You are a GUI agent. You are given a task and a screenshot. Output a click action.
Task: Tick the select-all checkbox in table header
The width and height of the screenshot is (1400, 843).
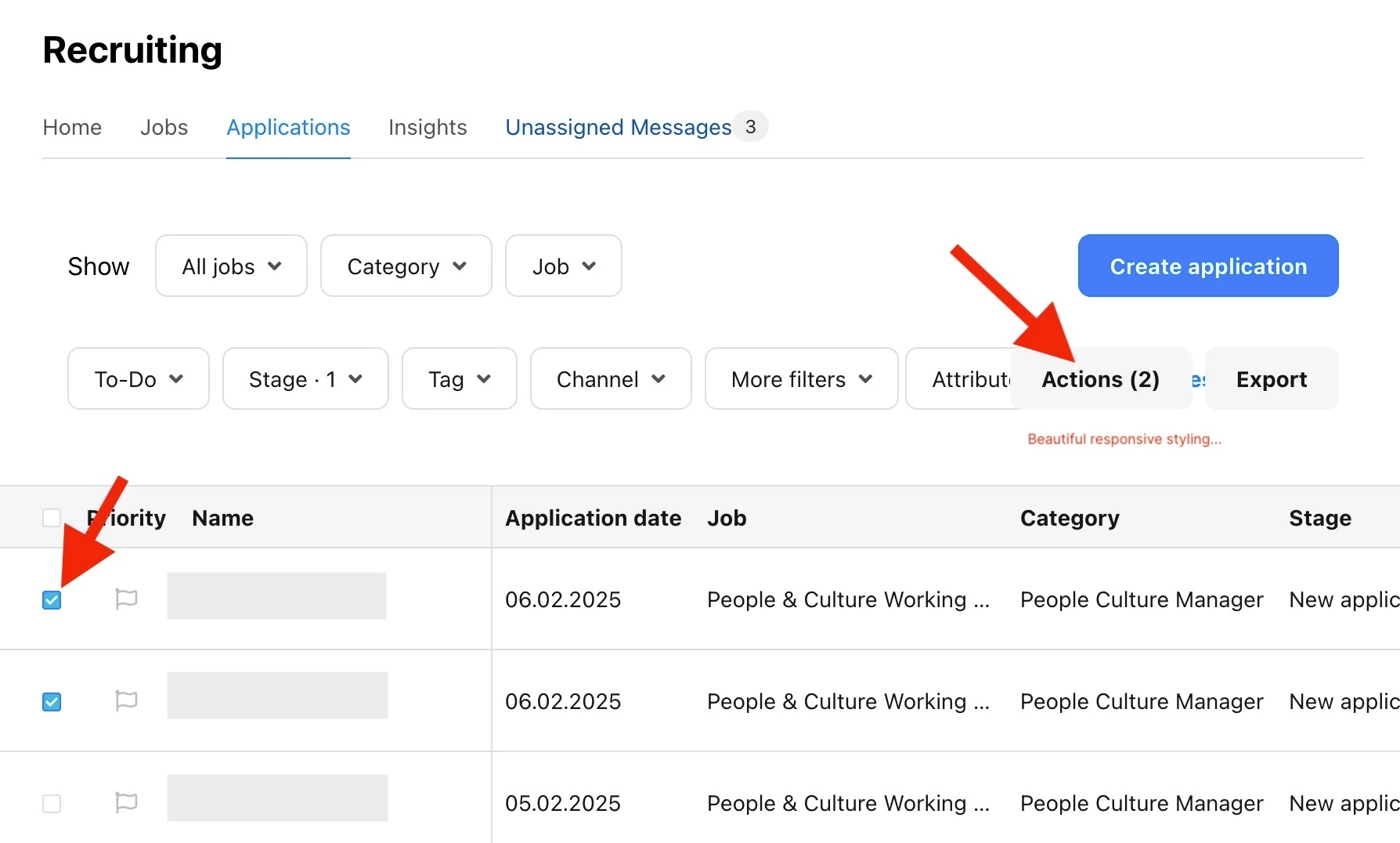pos(52,518)
